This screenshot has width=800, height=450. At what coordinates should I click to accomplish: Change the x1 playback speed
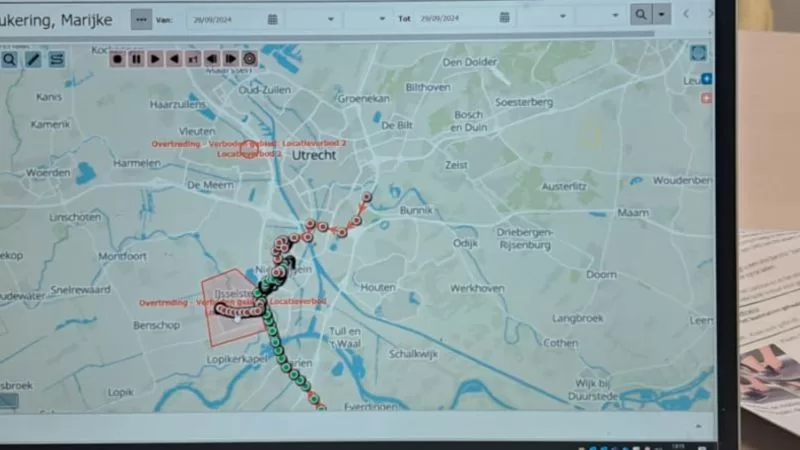pyautogui.click(x=193, y=59)
